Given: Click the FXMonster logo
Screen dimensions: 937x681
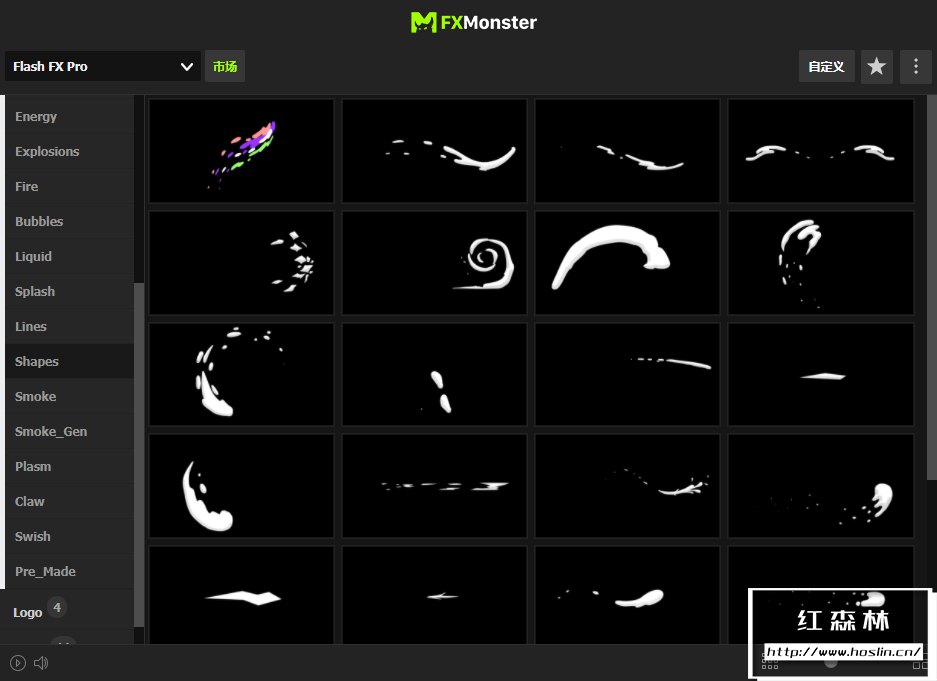Looking at the screenshot, I should (x=473, y=23).
